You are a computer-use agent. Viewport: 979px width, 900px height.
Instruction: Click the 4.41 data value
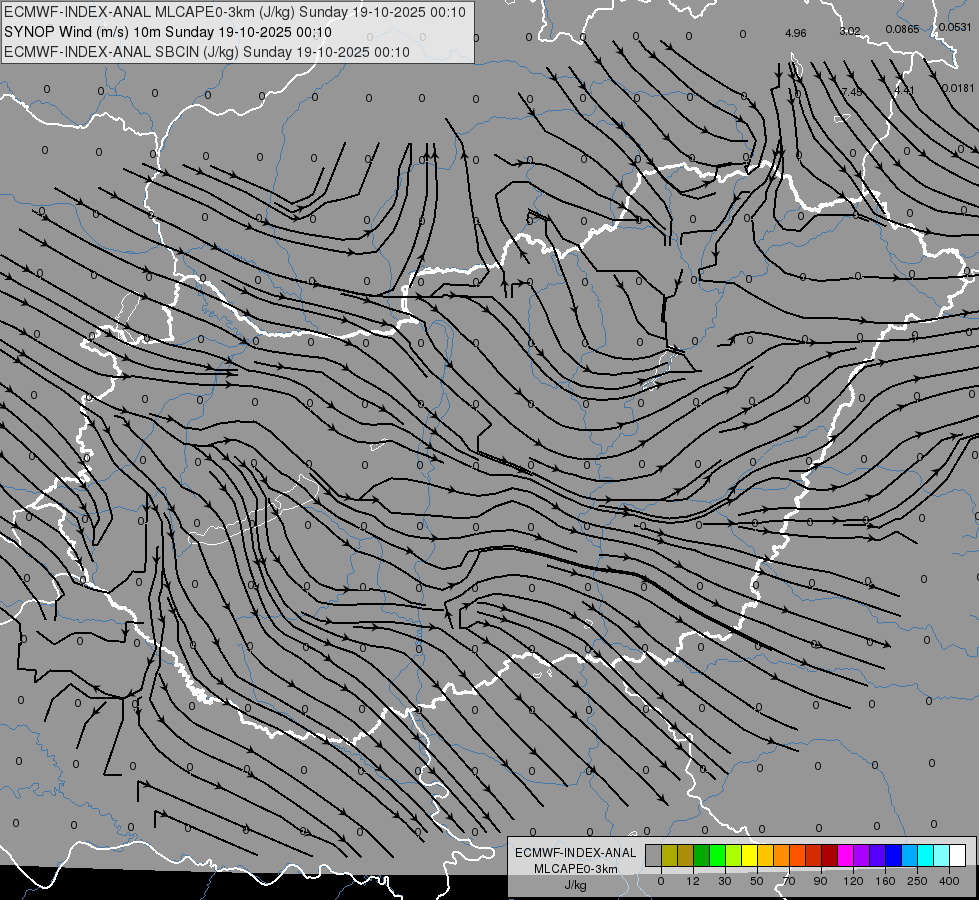point(904,90)
